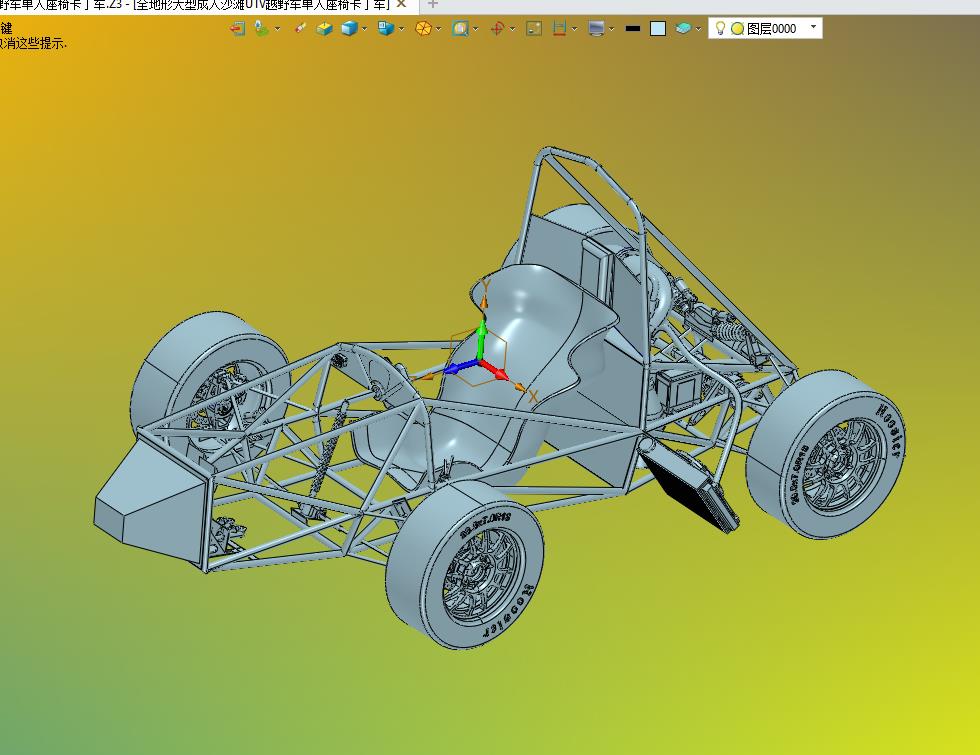Toggle the layer lightbulb visibility icon
Screen dimensions: 980x755
pos(720,29)
